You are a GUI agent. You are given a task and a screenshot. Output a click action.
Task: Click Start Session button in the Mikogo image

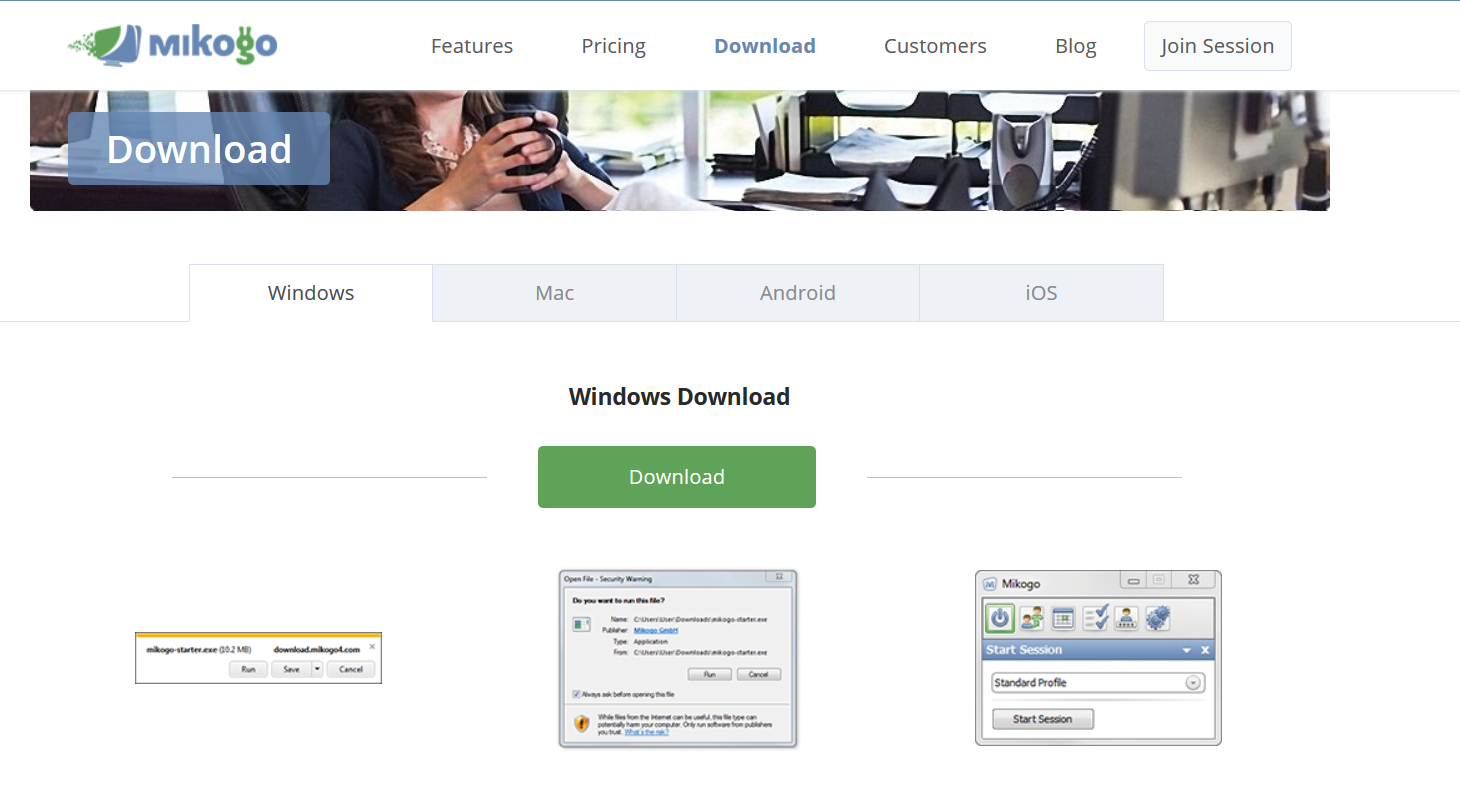[1043, 719]
